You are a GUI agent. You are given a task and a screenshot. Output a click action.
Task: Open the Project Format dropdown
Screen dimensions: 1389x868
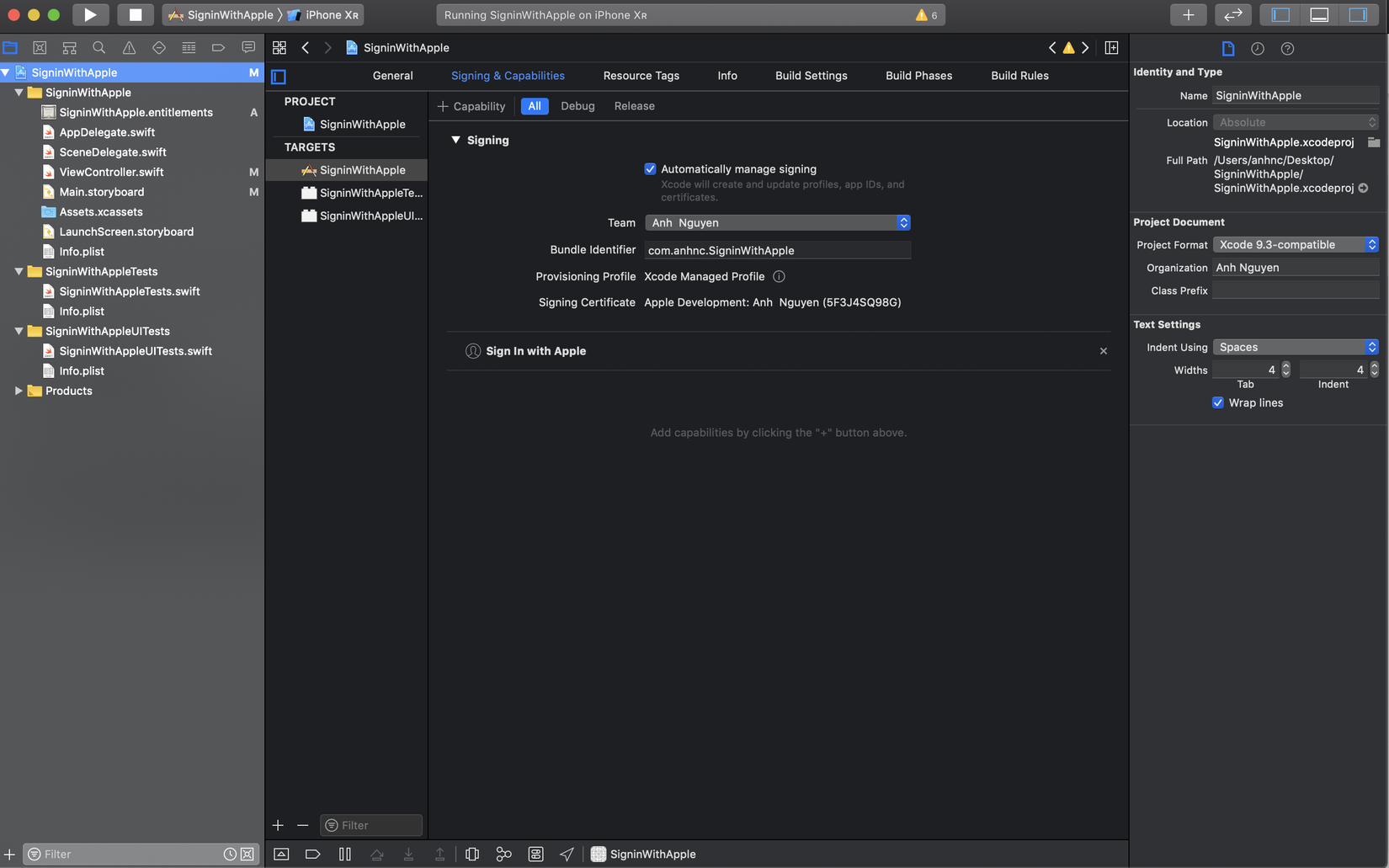[1296, 245]
